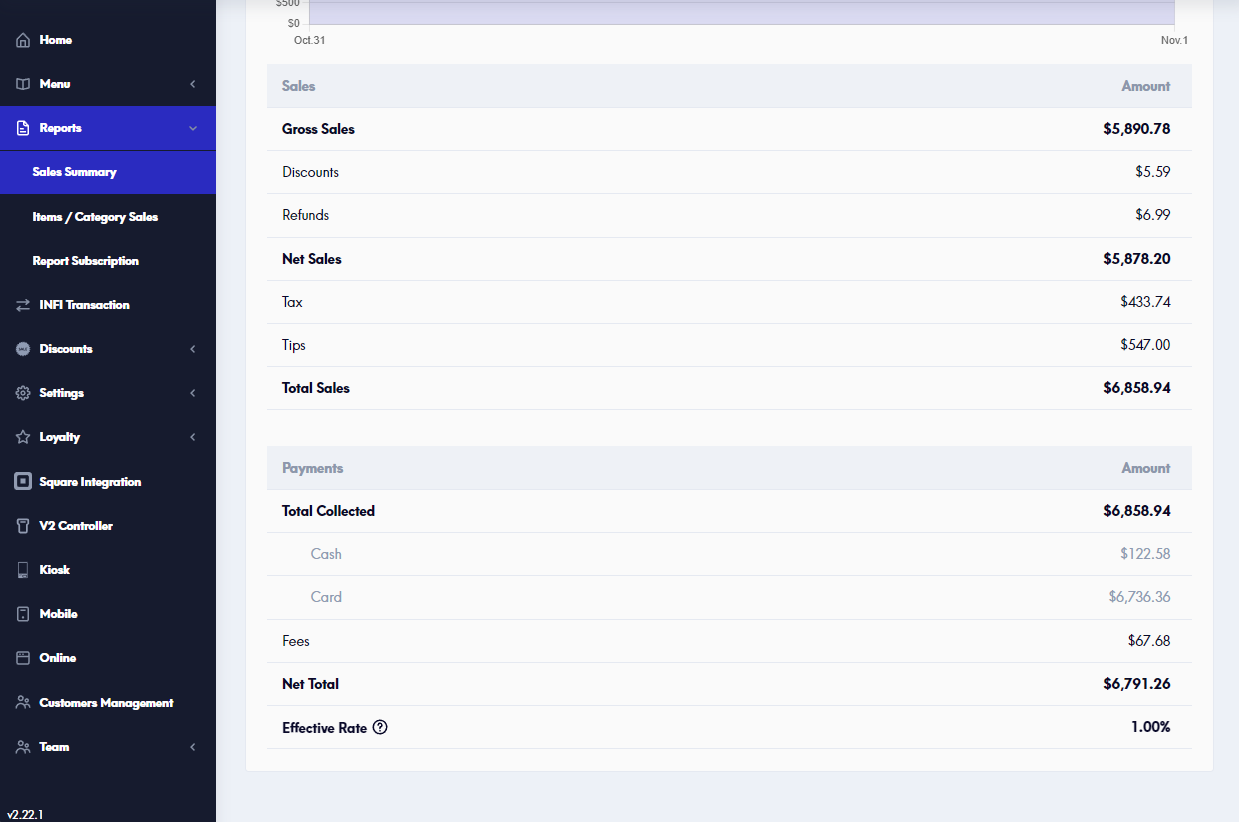Click the Discounts row in Sales table
The image size is (1239, 822).
pos(729,172)
